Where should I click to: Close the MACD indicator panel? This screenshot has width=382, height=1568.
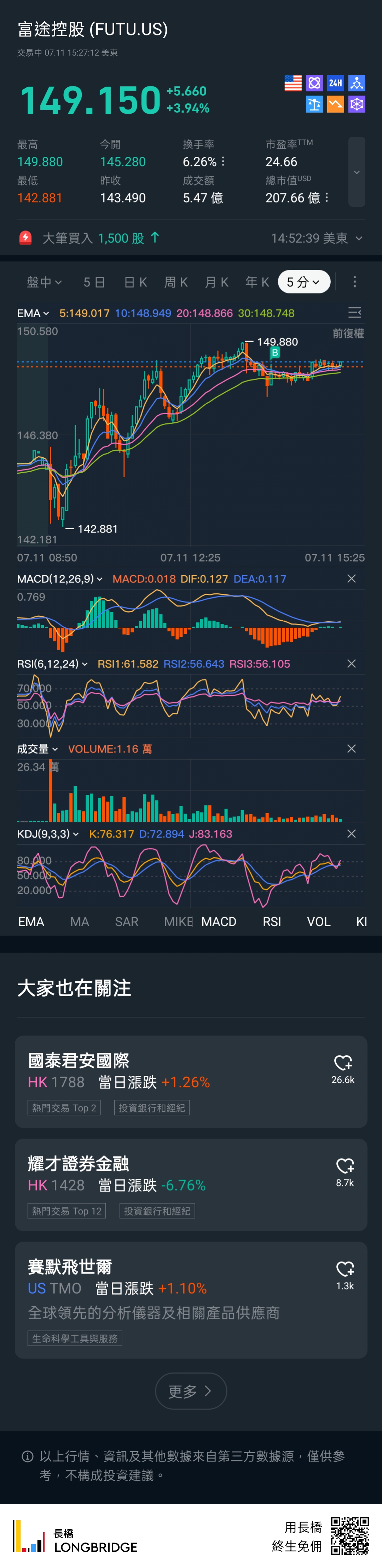coord(351,579)
